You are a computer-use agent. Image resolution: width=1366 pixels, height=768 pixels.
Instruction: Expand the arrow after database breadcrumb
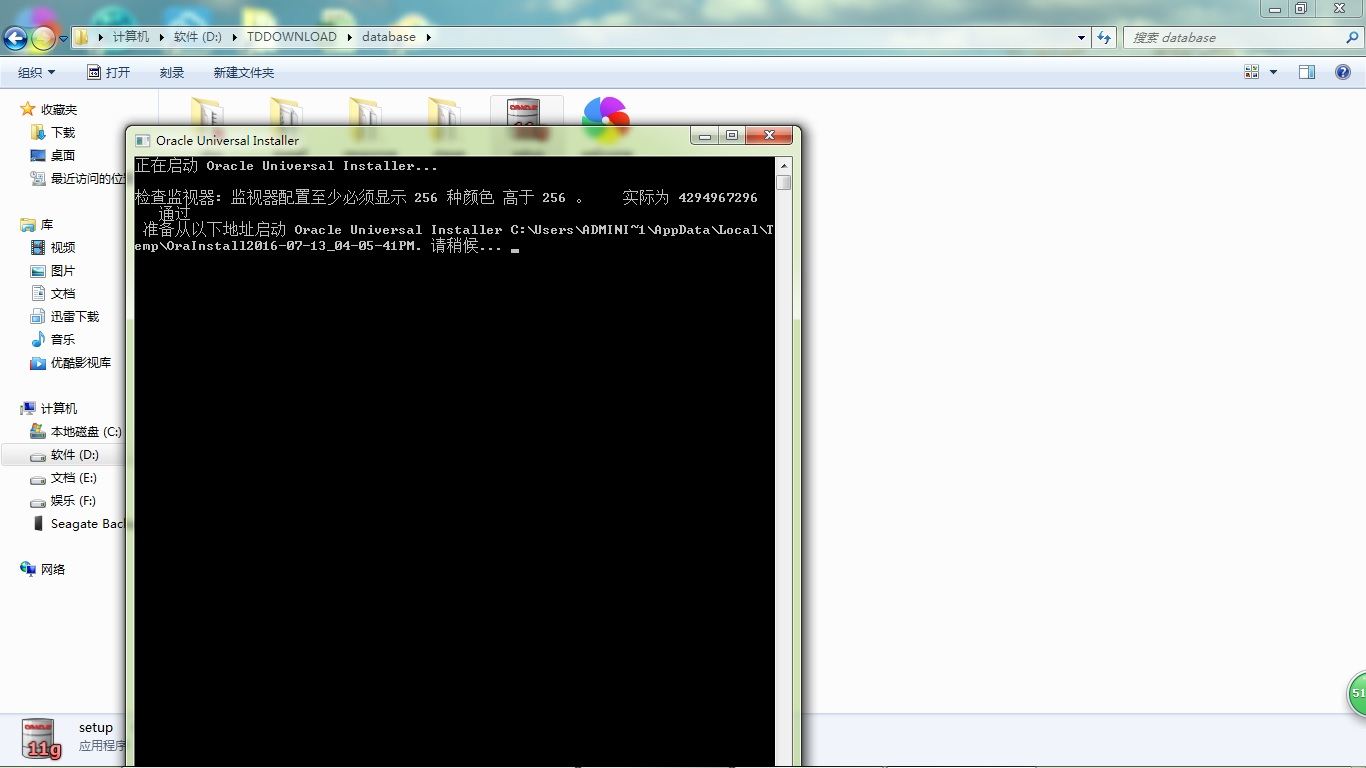click(429, 37)
